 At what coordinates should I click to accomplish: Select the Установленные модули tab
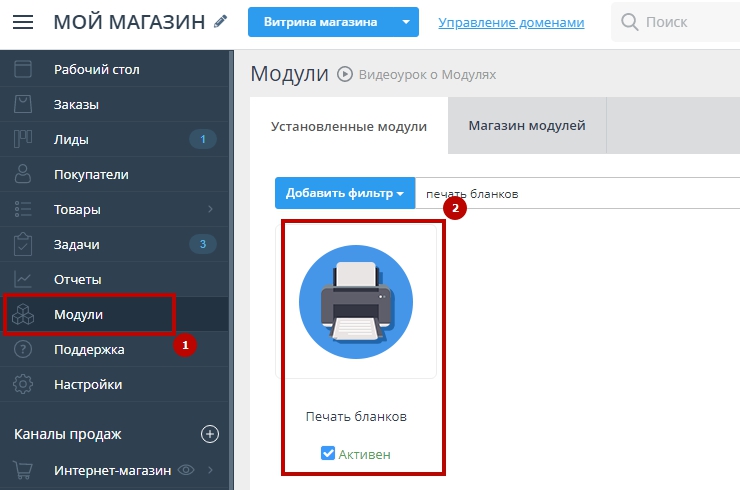point(349,127)
